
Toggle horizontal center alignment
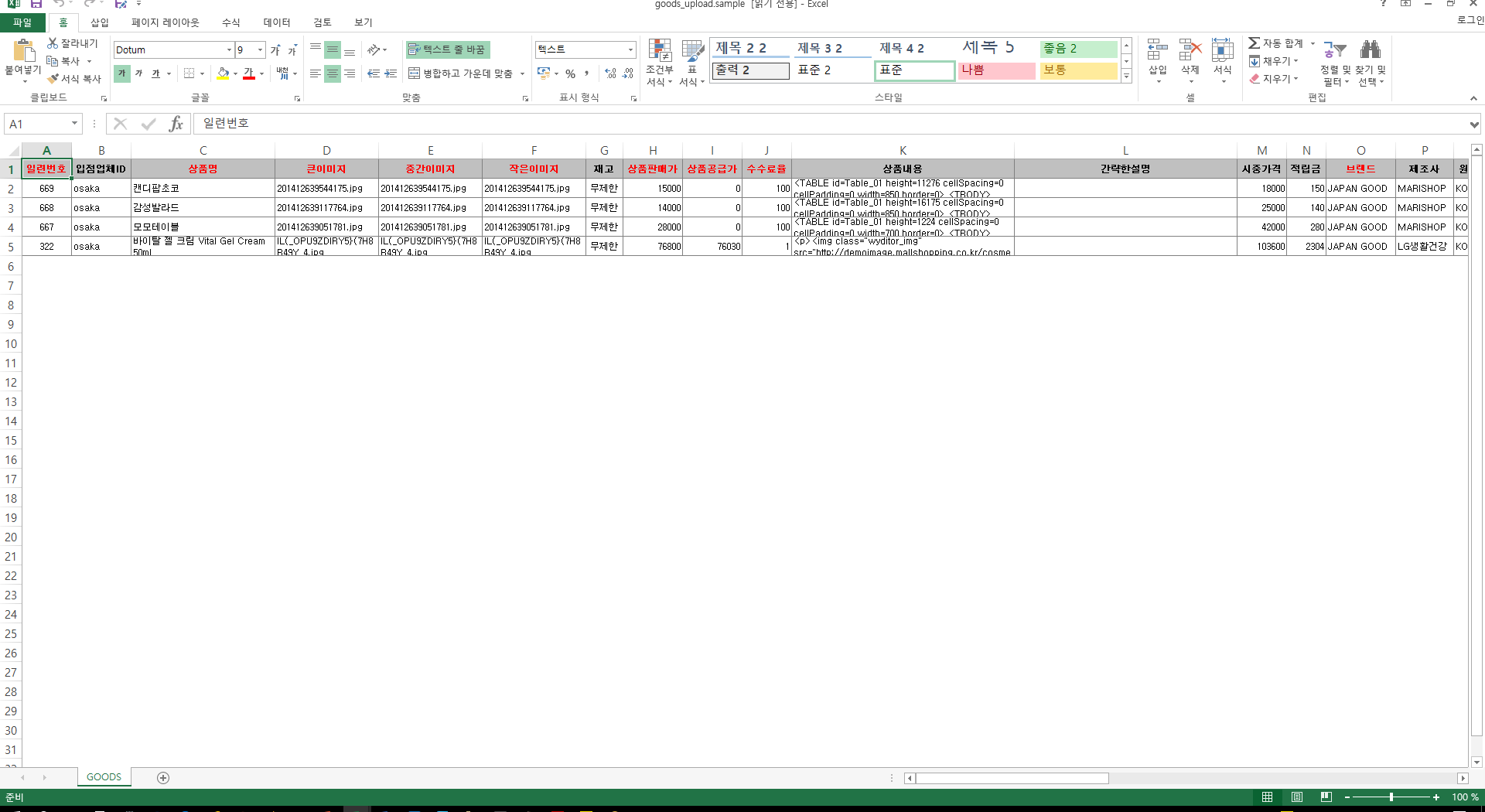coord(332,73)
